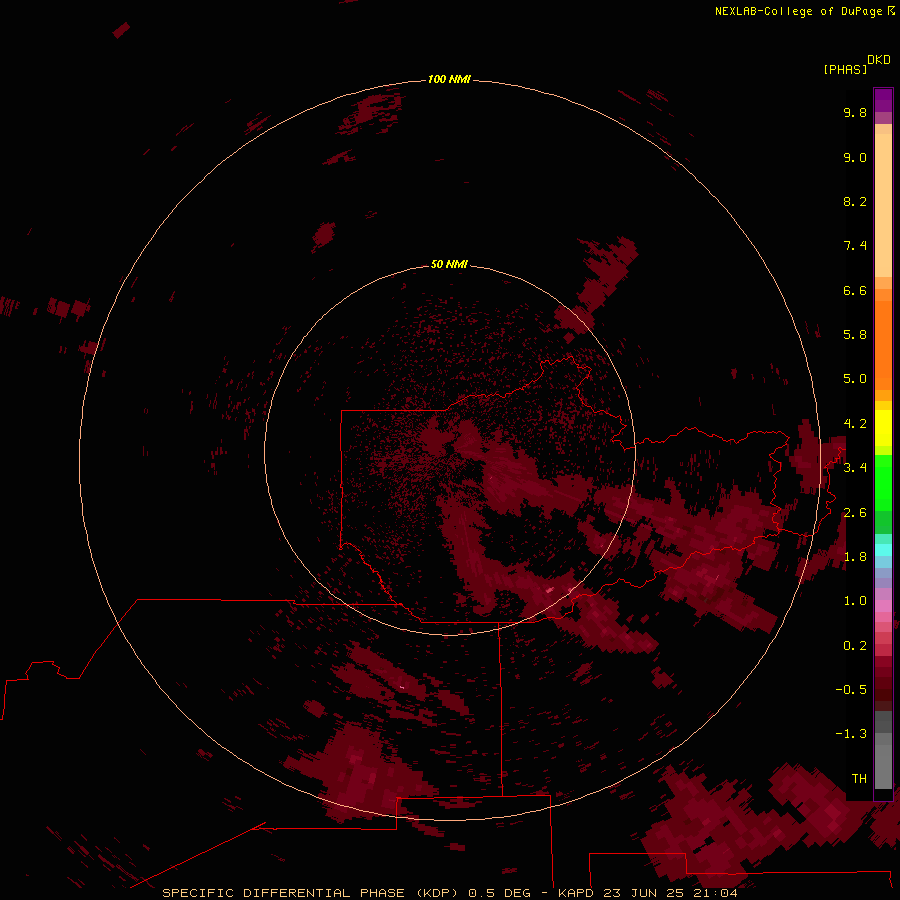The image size is (900, 900).
Task: Click the [PHAS] legend header
Action: pyautogui.click(x=845, y=69)
